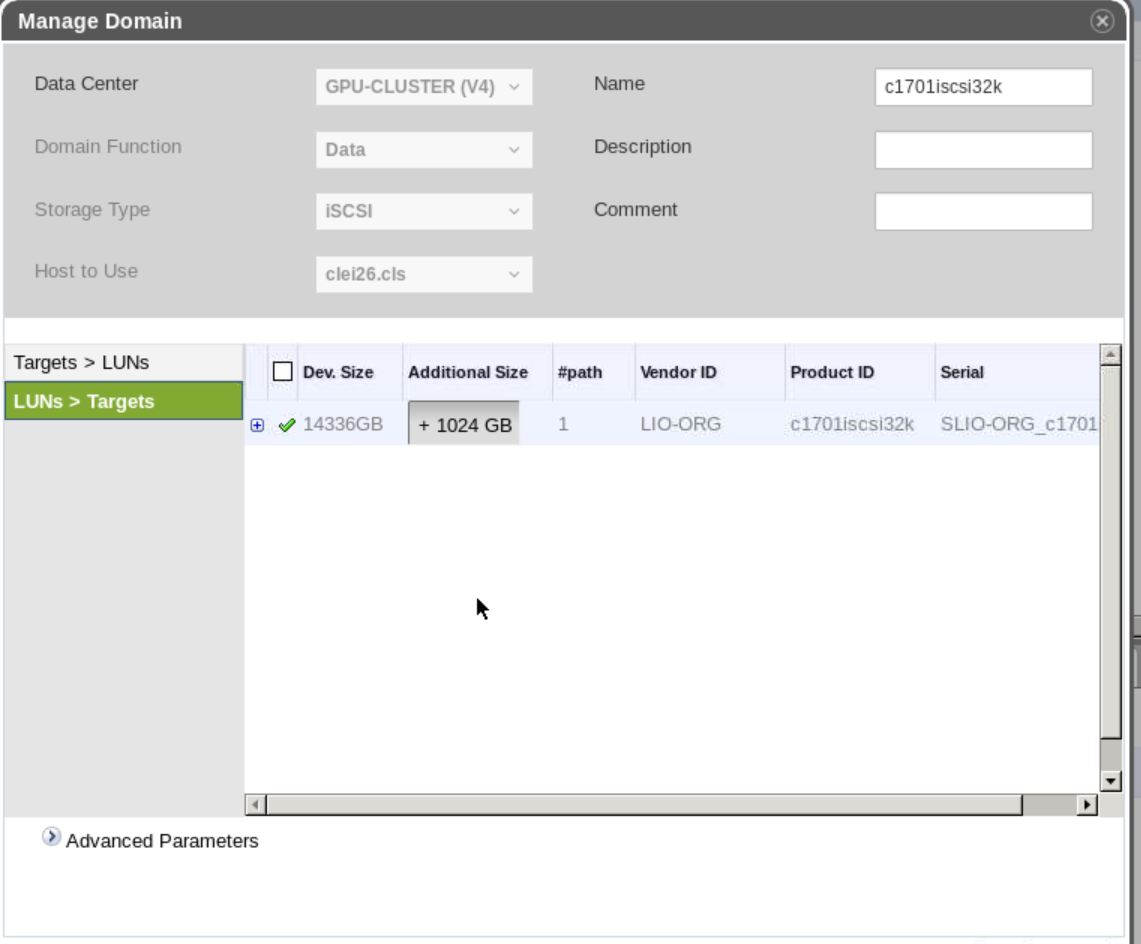Viewport: 1141px width, 944px height.
Task: Click the vertical scrollbar up arrow
Action: pos(1109,355)
